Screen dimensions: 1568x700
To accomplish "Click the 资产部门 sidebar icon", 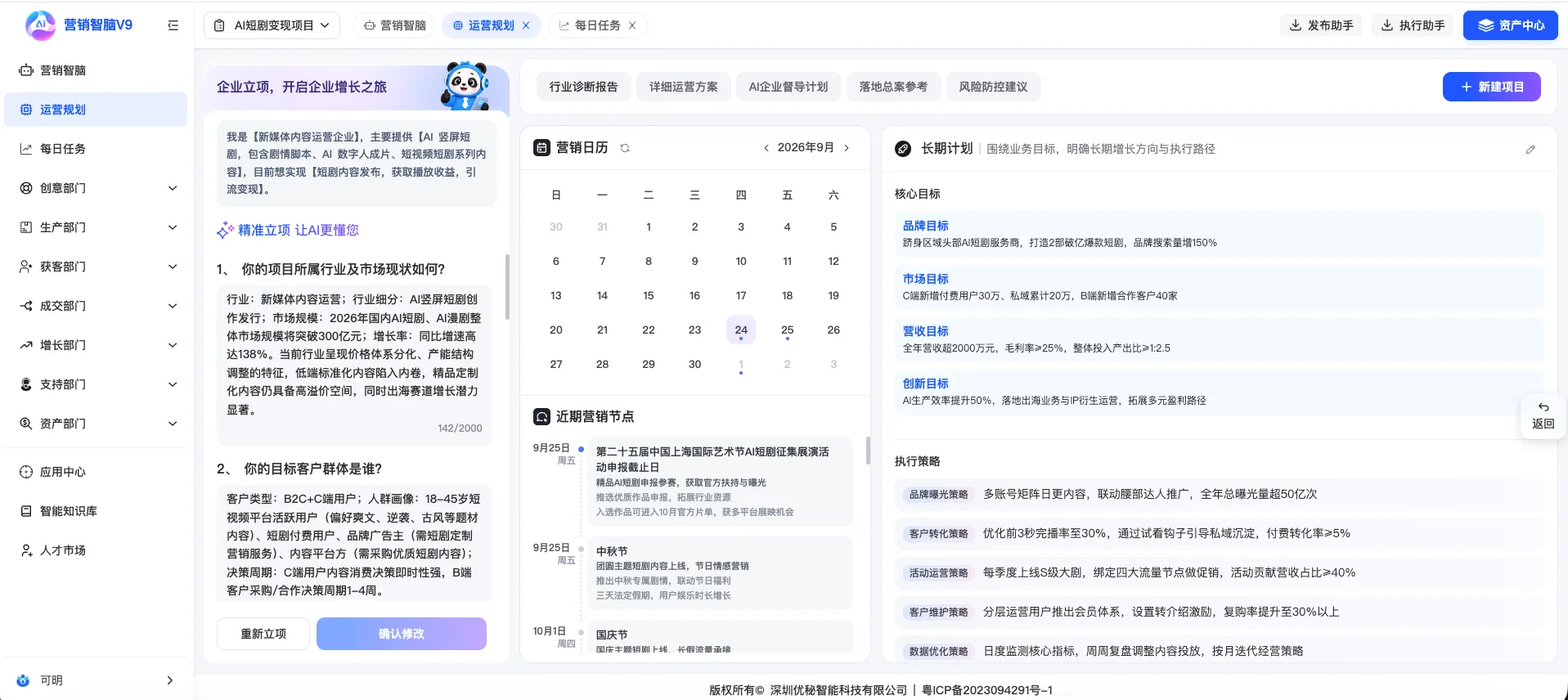I will [x=26, y=424].
